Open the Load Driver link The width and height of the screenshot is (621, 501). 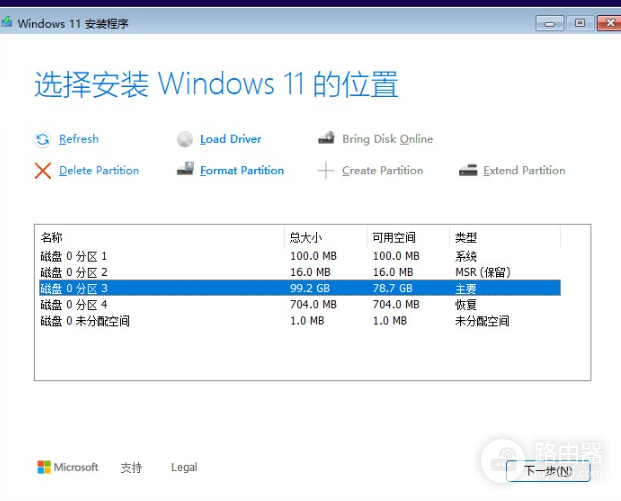click(230, 139)
